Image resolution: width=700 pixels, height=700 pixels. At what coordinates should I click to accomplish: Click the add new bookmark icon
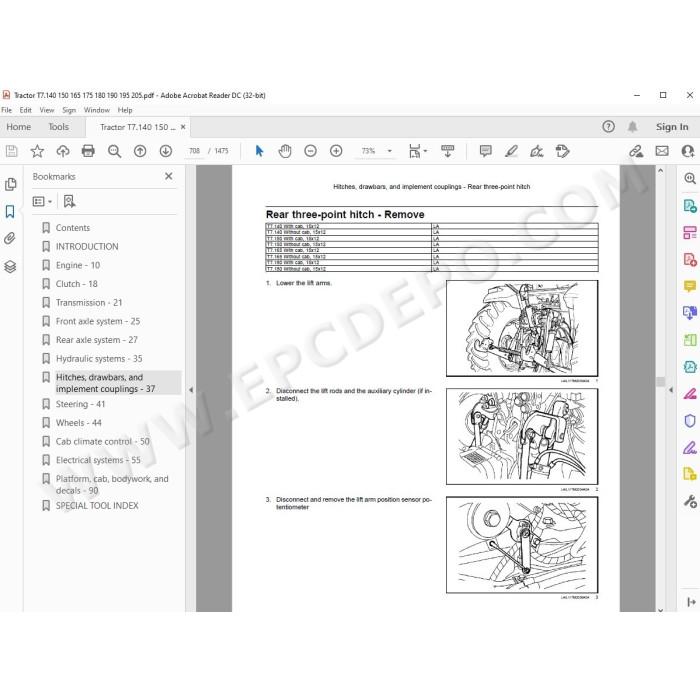[x=69, y=201]
